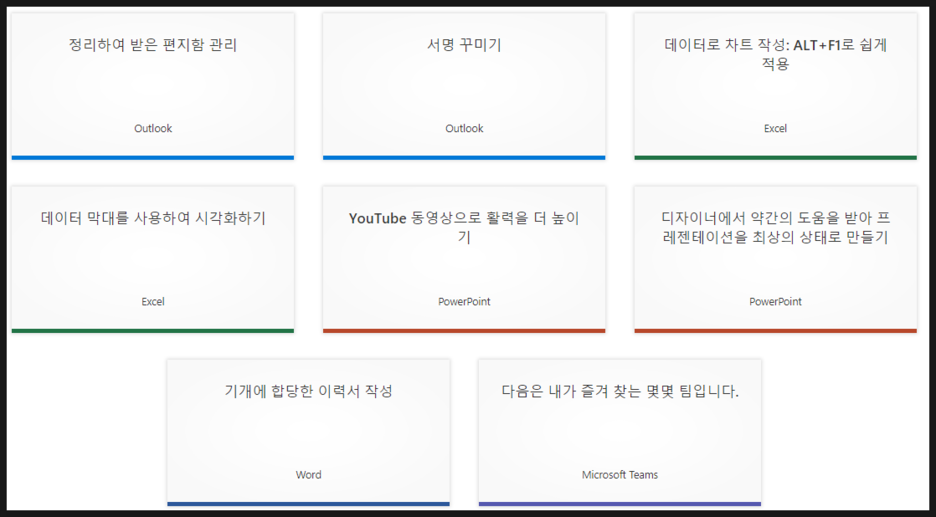Click the blue bar beneath the "정리하여 받은 편지함 관리" card
The width and height of the screenshot is (936, 517).
click(x=153, y=157)
